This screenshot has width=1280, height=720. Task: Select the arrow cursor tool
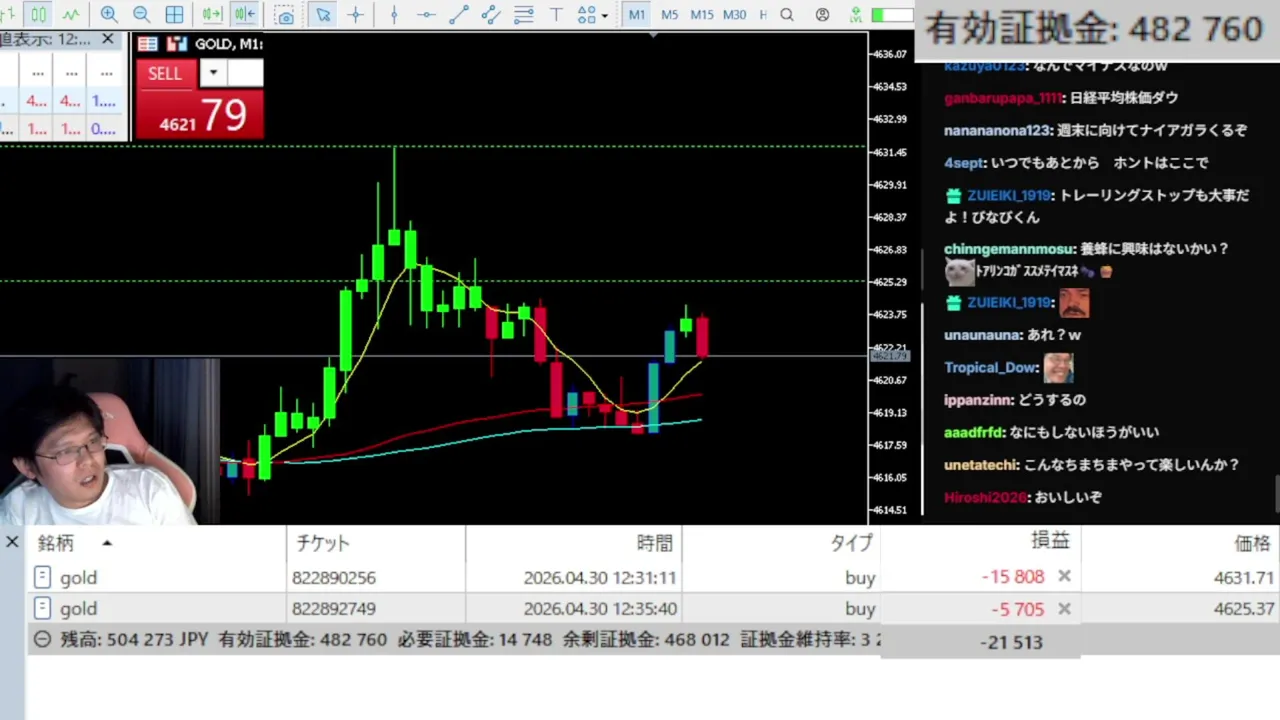coord(322,14)
